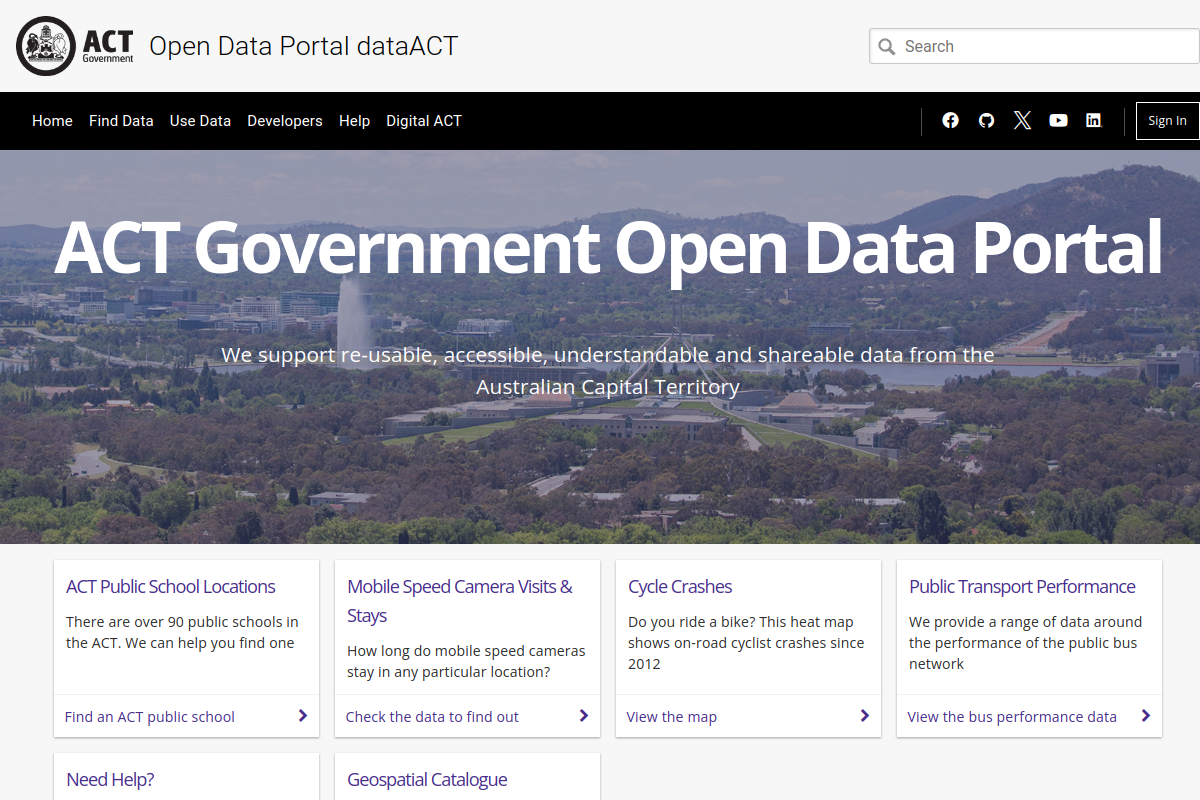Click chevron beside View the bus performance data
Screen dimensions: 1200x800
1145,716
